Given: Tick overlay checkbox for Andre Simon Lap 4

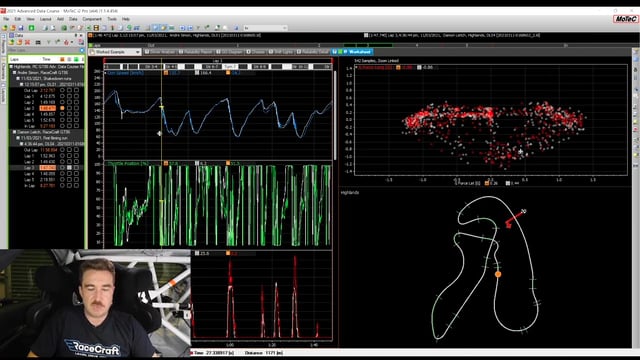Looking at the screenshot, I should pyautogui.click(x=69, y=114).
